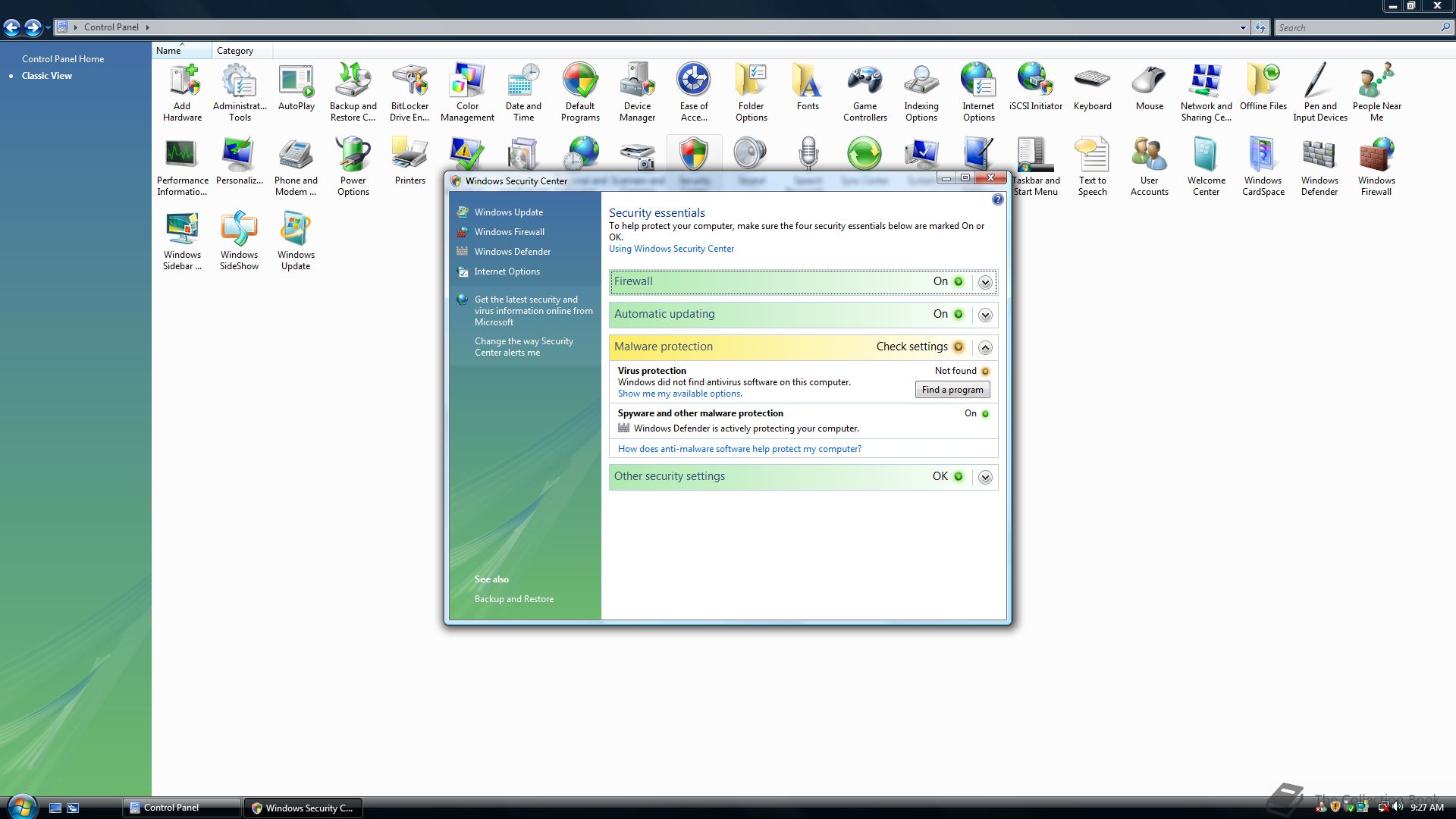
Task: Open Using Windows Security Center link
Action: [671, 249]
